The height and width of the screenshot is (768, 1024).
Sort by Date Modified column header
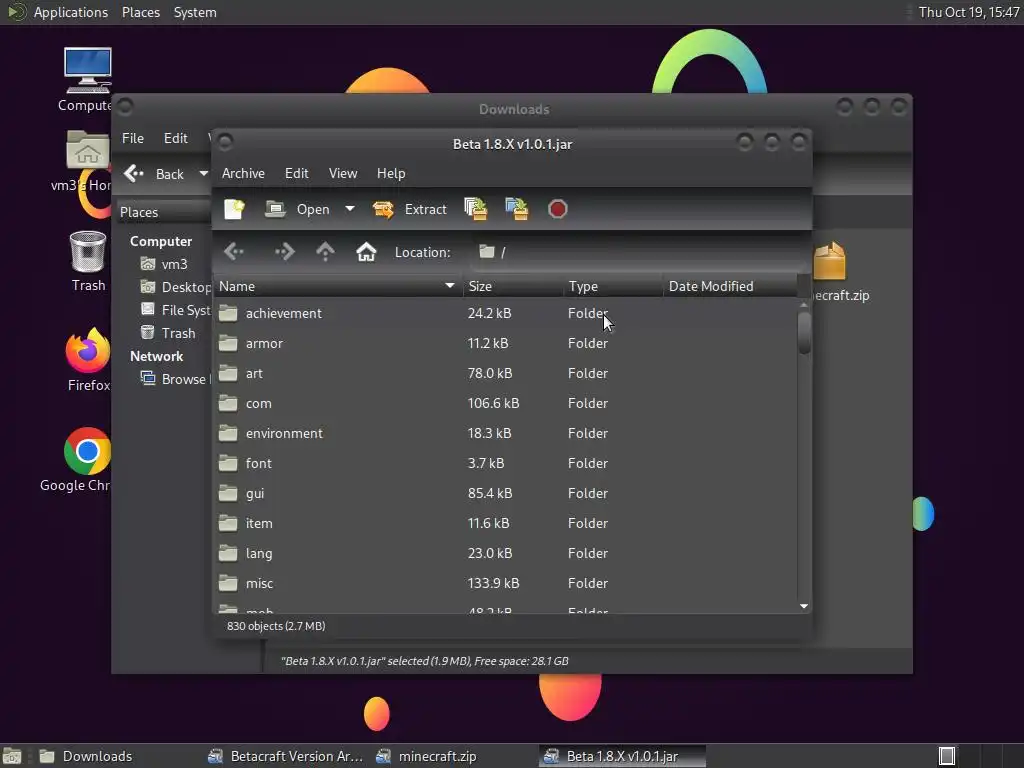coord(730,286)
